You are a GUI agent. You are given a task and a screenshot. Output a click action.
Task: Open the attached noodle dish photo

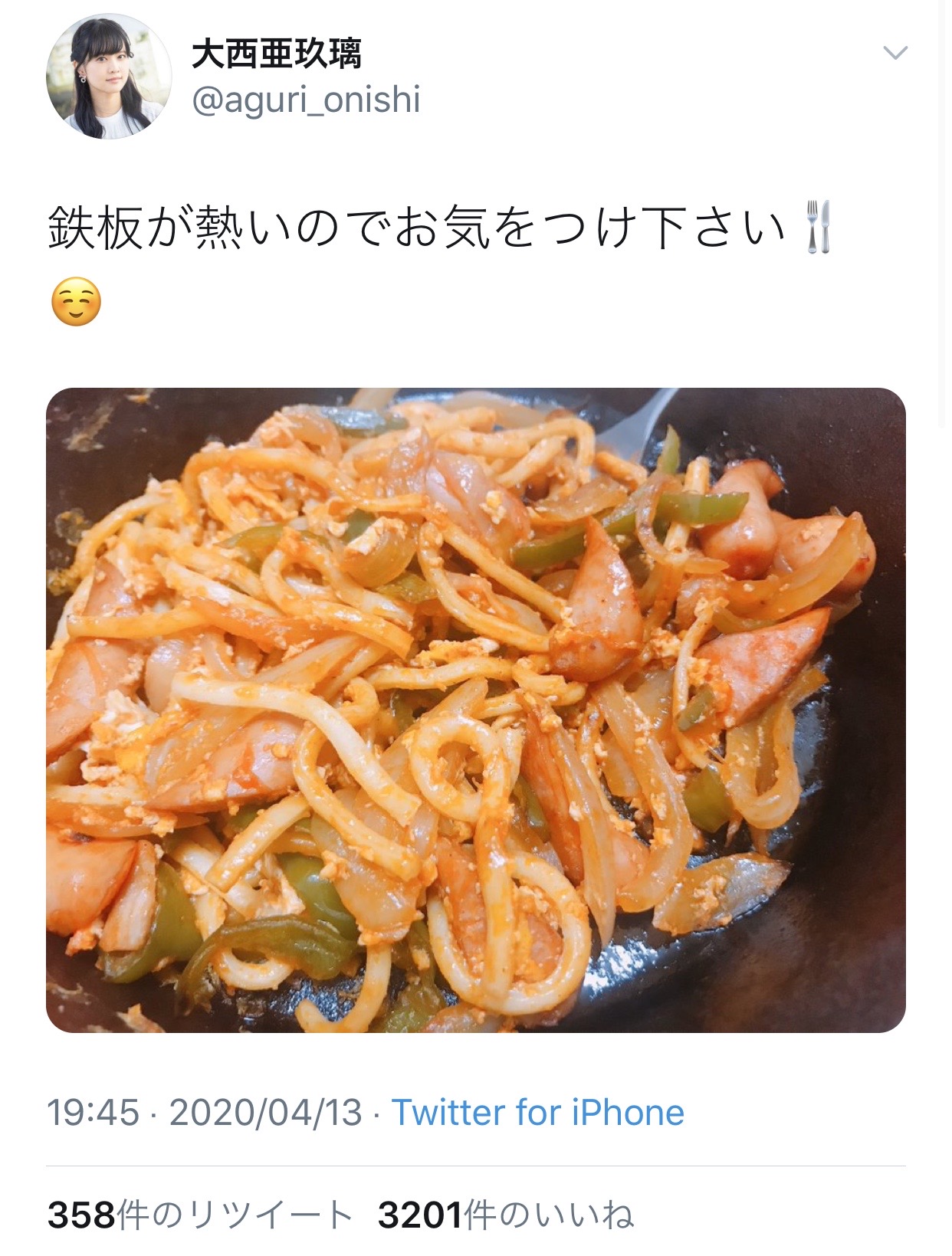(476, 710)
